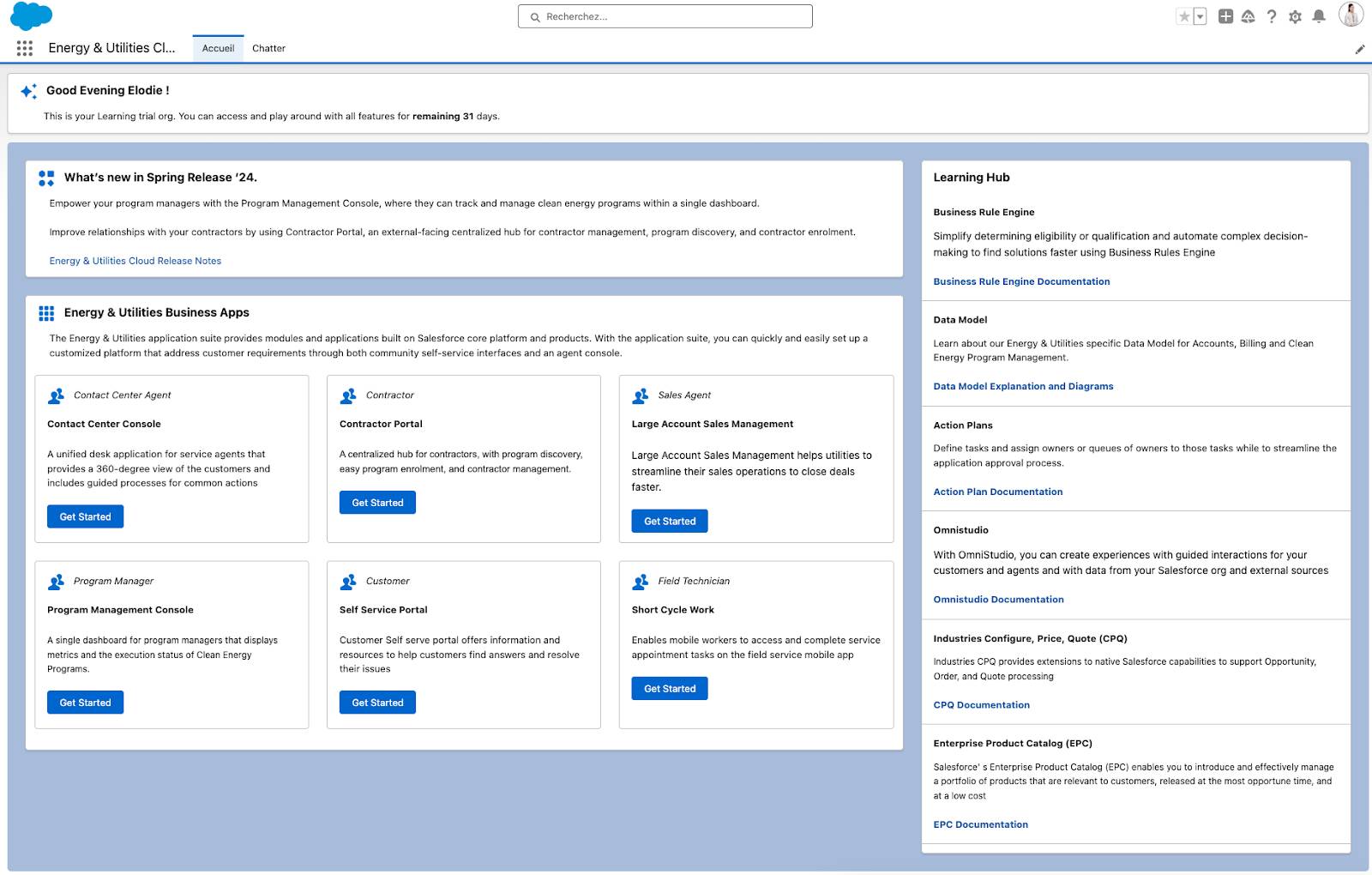Get Started with Short Cycle Work
Screen dimensions: 1372x875
pyautogui.click(x=670, y=688)
